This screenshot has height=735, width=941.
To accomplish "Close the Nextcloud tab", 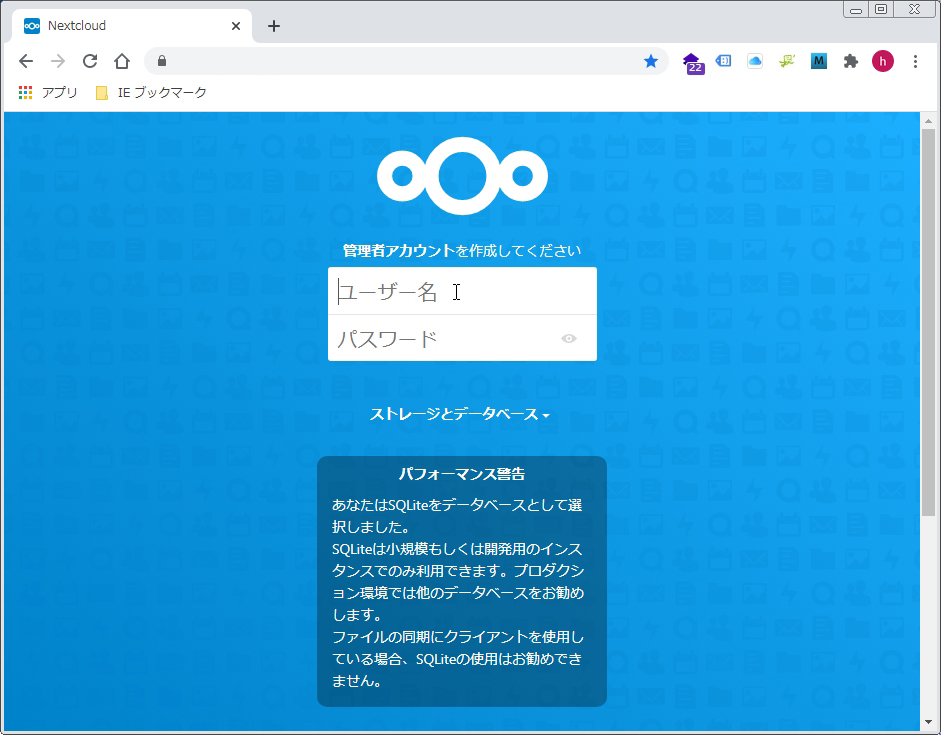I will [x=236, y=26].
